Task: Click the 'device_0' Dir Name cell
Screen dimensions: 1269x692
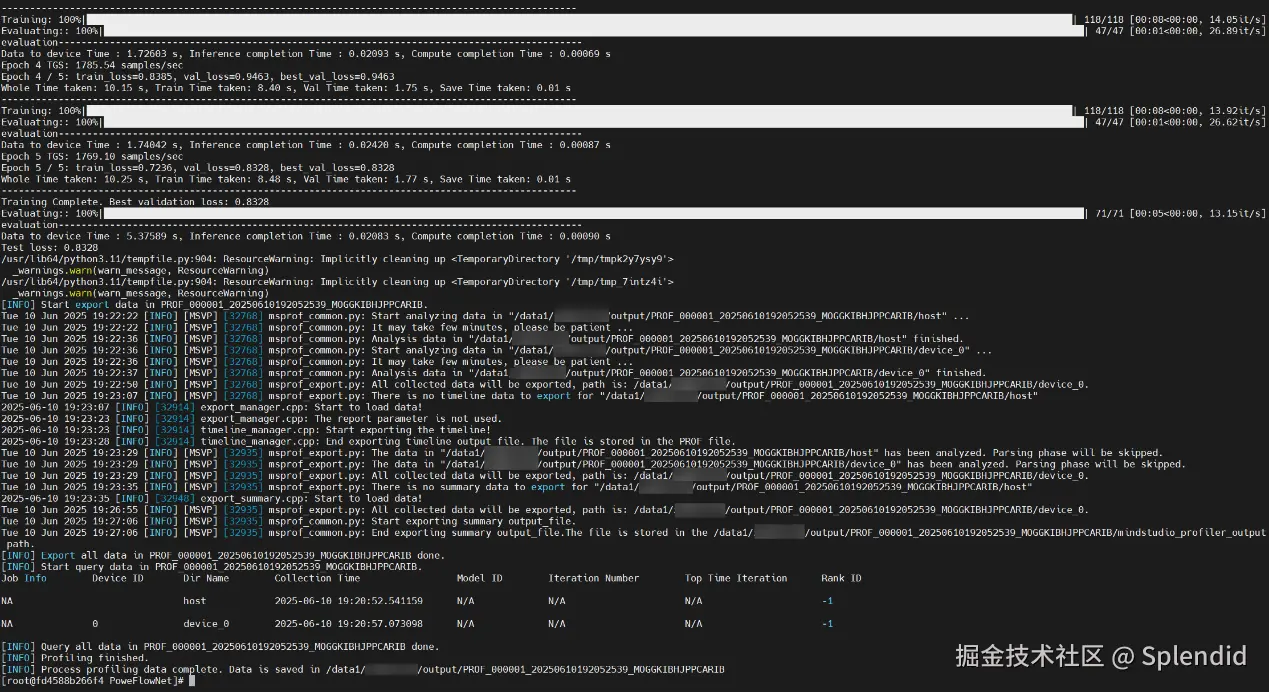Action: pyautogui.click(x=206, y=624)
